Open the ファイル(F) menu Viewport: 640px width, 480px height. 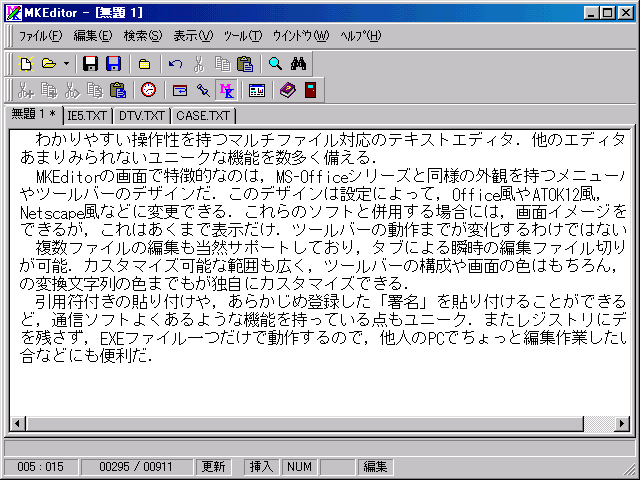pos(40,36)
